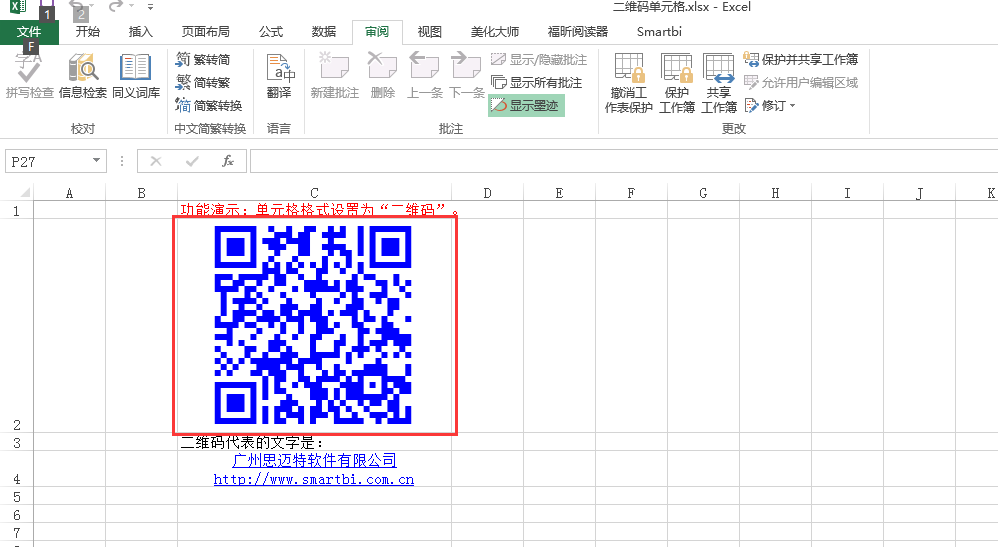Toggle Show All Comments (显示所有批注)

coord(537,82)
